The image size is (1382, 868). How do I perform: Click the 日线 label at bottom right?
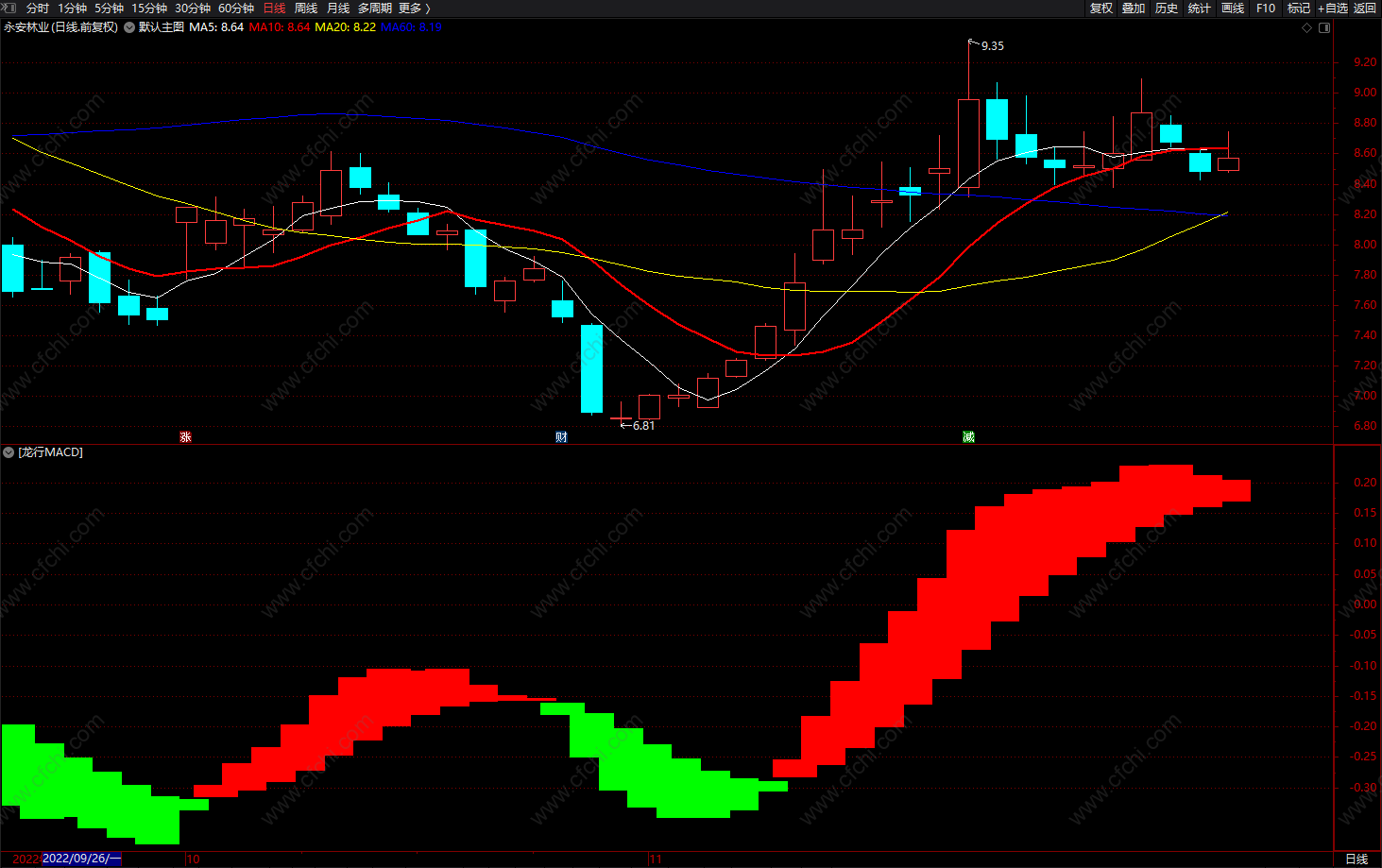[1356, 859]
